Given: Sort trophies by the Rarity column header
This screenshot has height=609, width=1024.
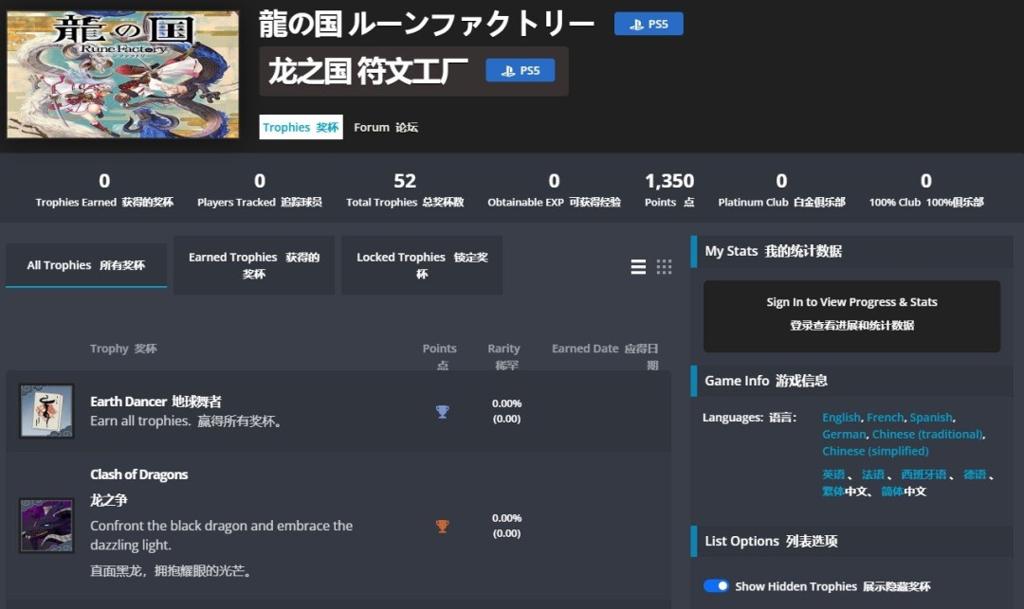Looking at the screenshot, I should point(503,348).
